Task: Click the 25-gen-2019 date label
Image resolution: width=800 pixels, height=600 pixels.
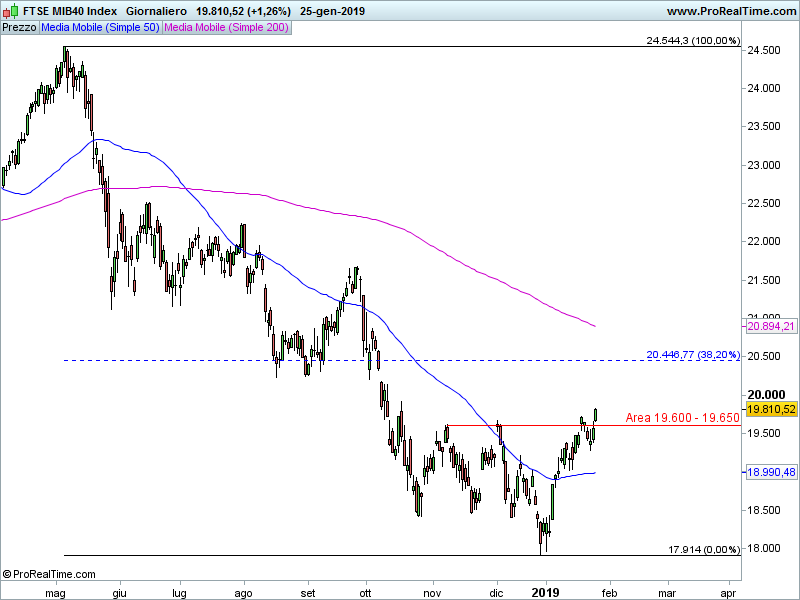Action: (332, 11)
